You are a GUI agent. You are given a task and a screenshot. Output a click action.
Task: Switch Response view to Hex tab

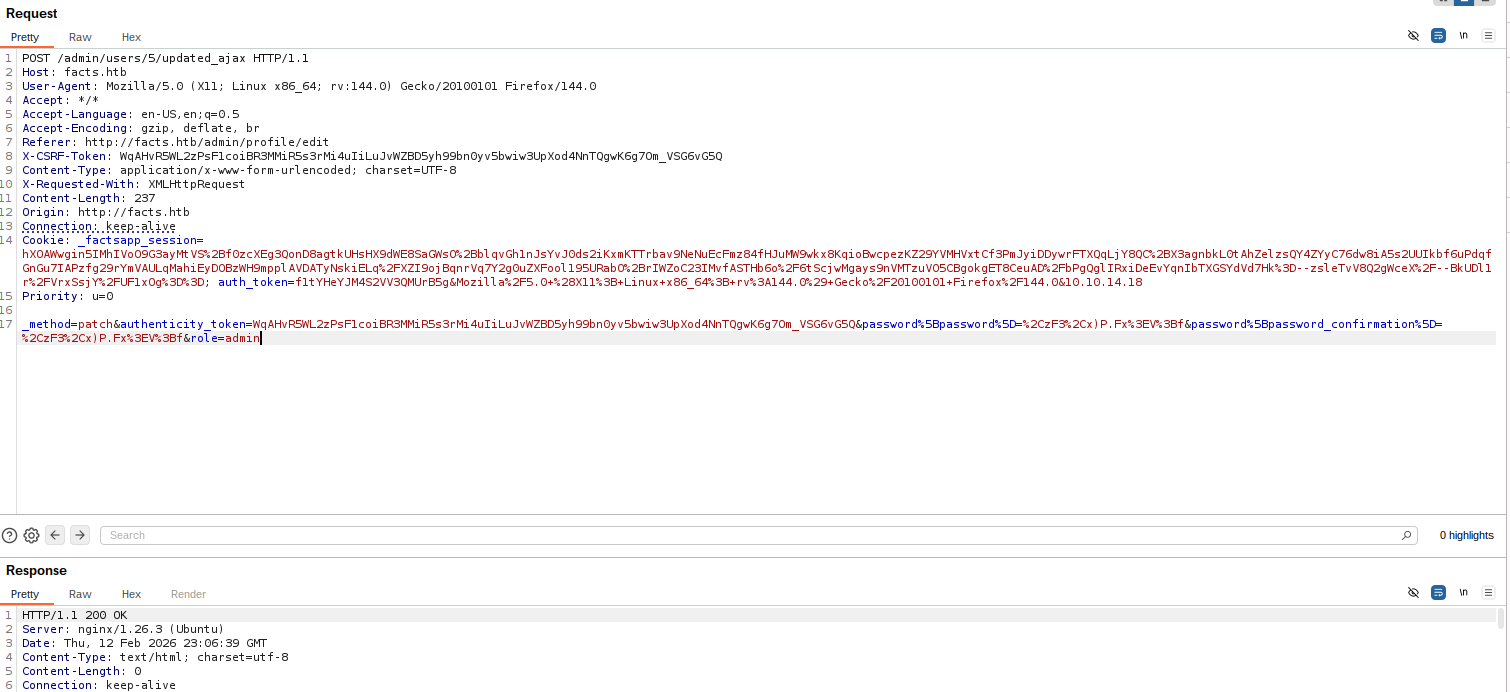[131, 594]
